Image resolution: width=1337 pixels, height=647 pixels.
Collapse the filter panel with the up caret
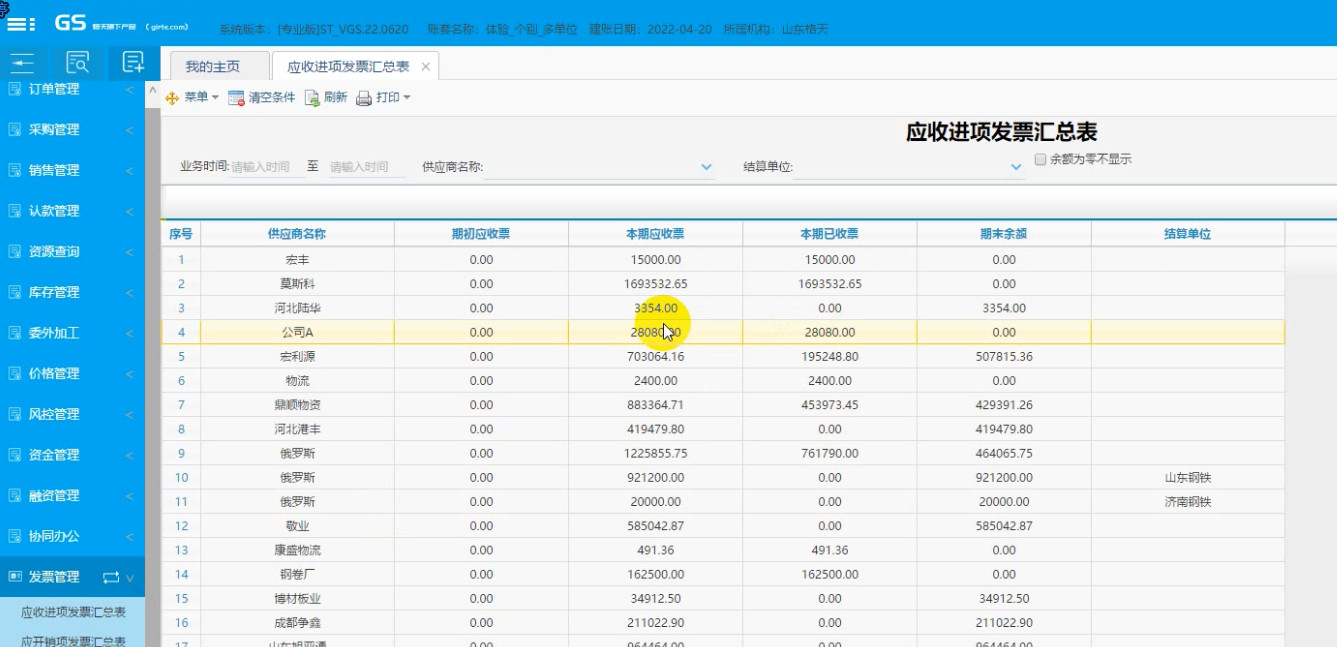pyautogui.click(x=153, y=91)
